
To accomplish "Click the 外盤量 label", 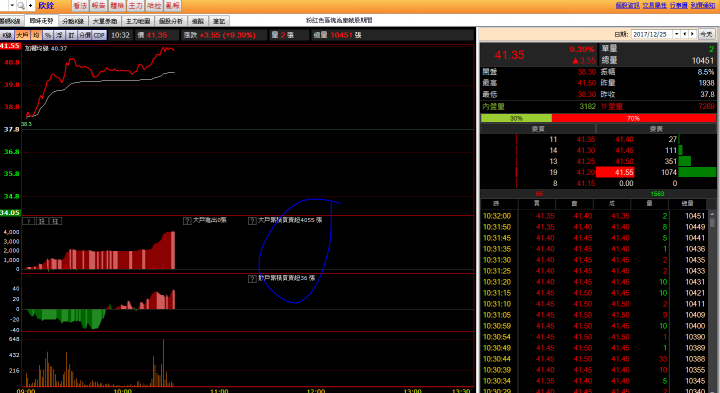I will coord(612,106).
